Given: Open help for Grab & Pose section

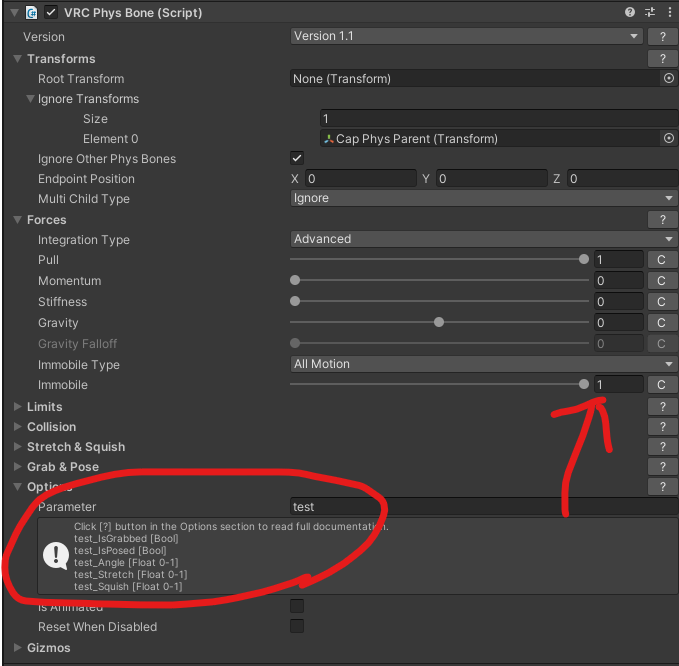Looking at the screenshot, I should pos(663,466).
